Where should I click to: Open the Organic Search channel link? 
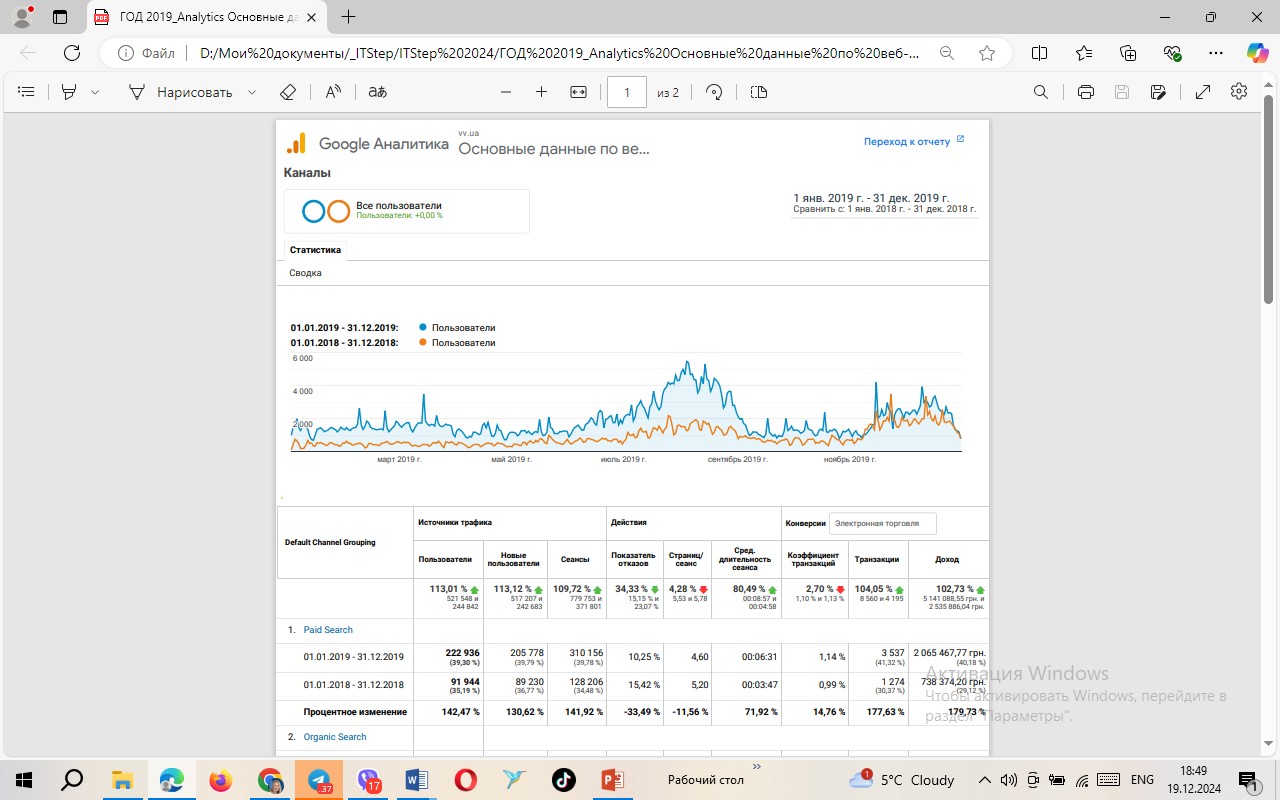click(x=335, y=737)
